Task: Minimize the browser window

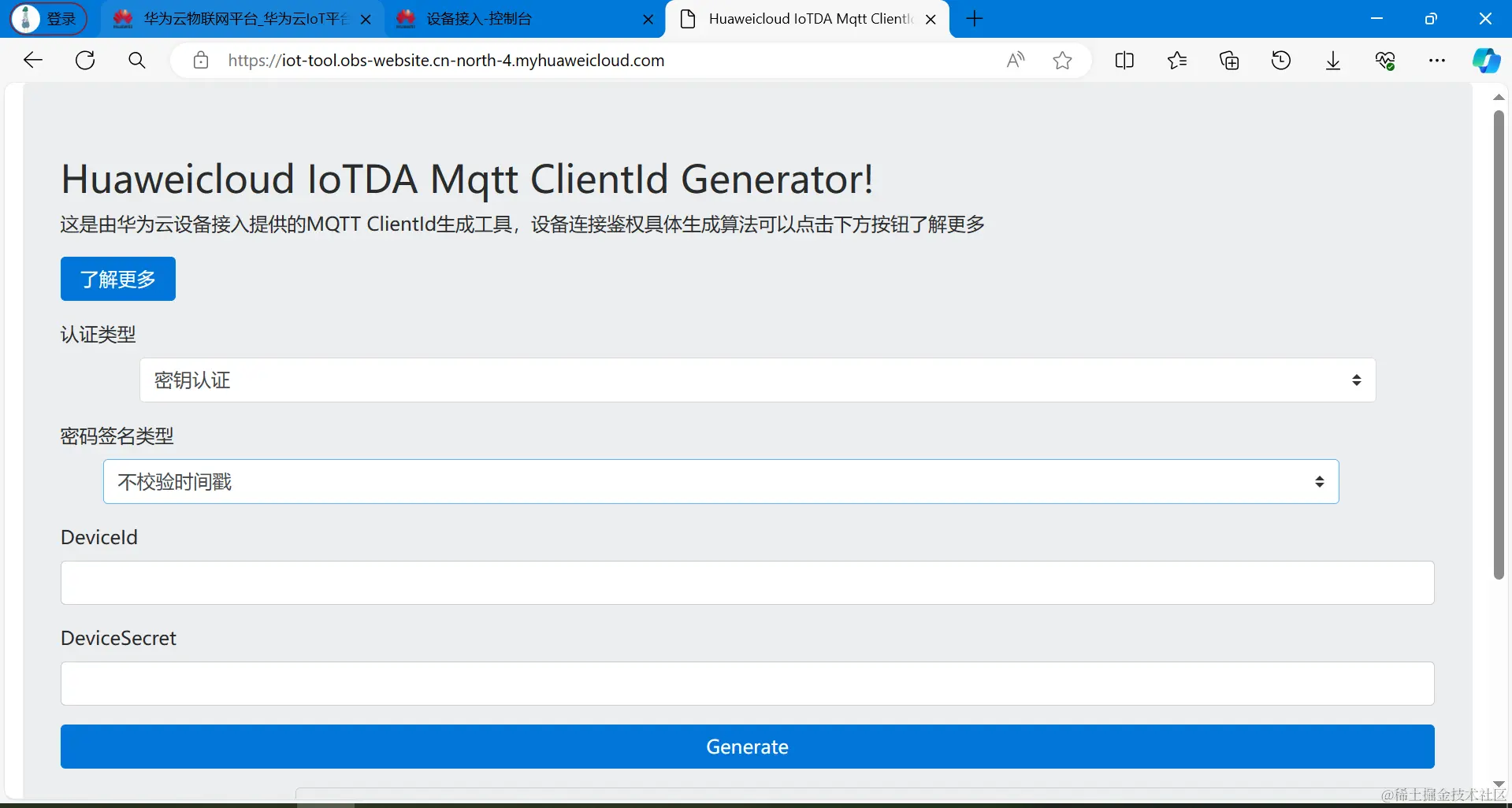Action: click(x=1376, y=19)
